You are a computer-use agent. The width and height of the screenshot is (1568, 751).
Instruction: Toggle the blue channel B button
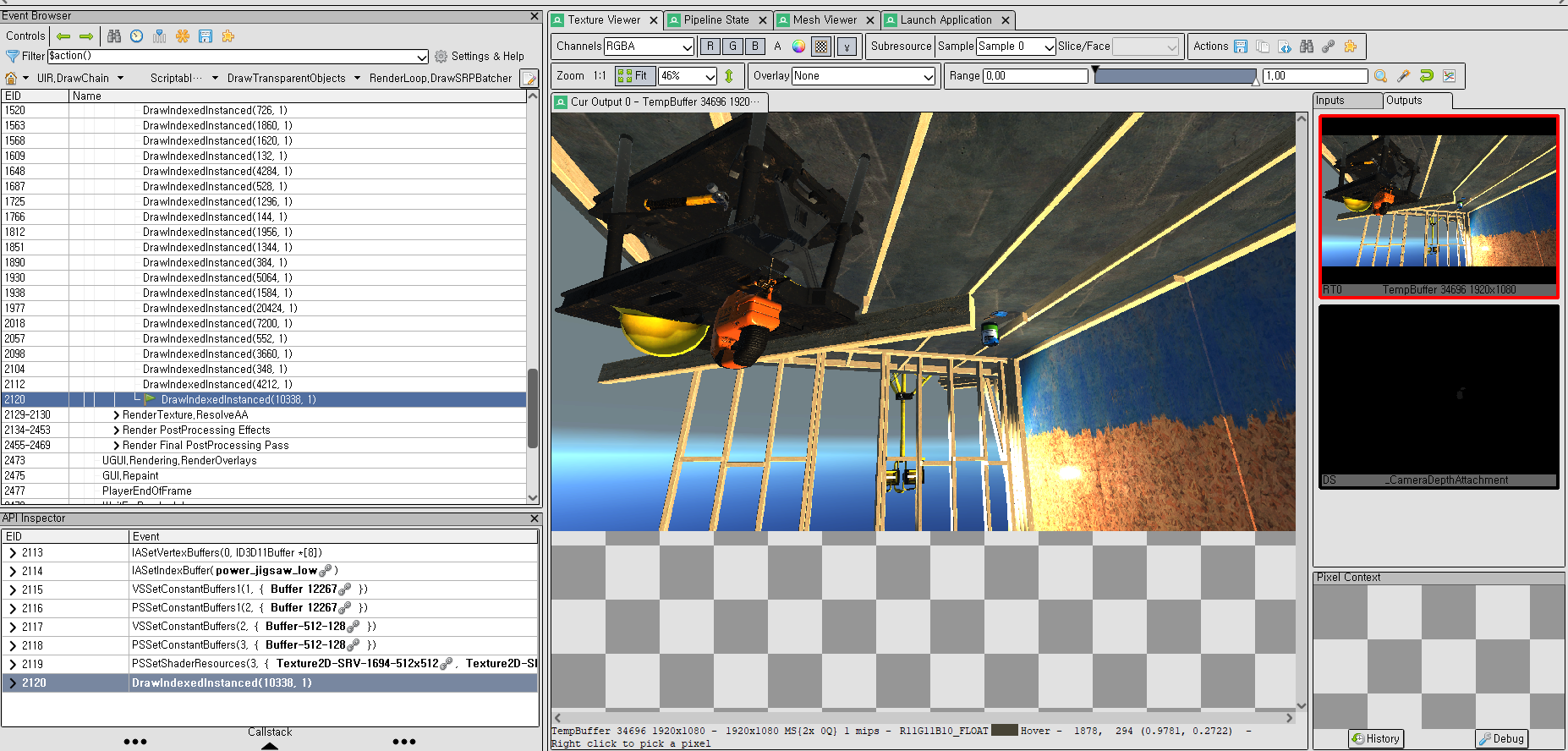click(x=755, y=47)
